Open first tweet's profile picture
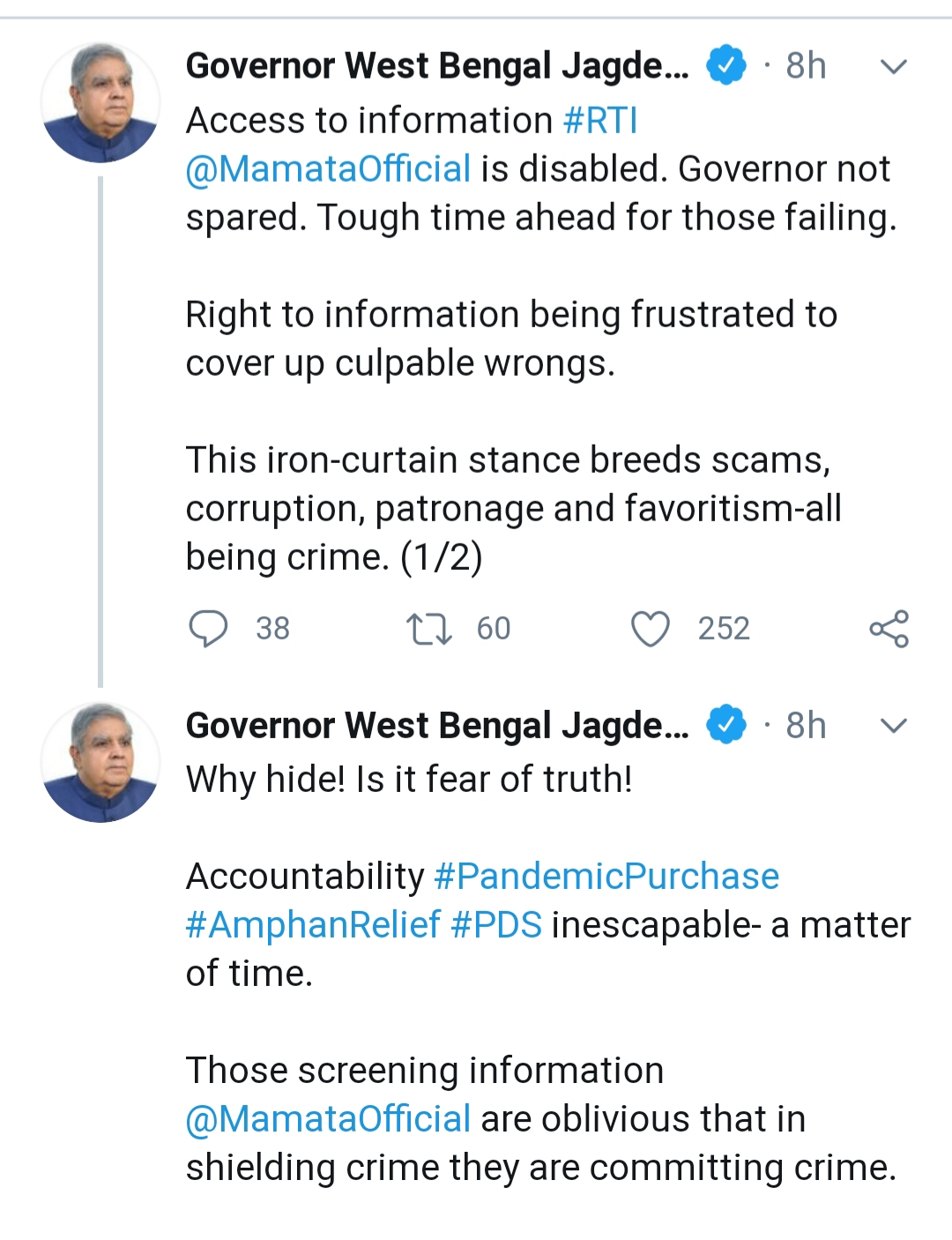 click(x=100, y=103)
